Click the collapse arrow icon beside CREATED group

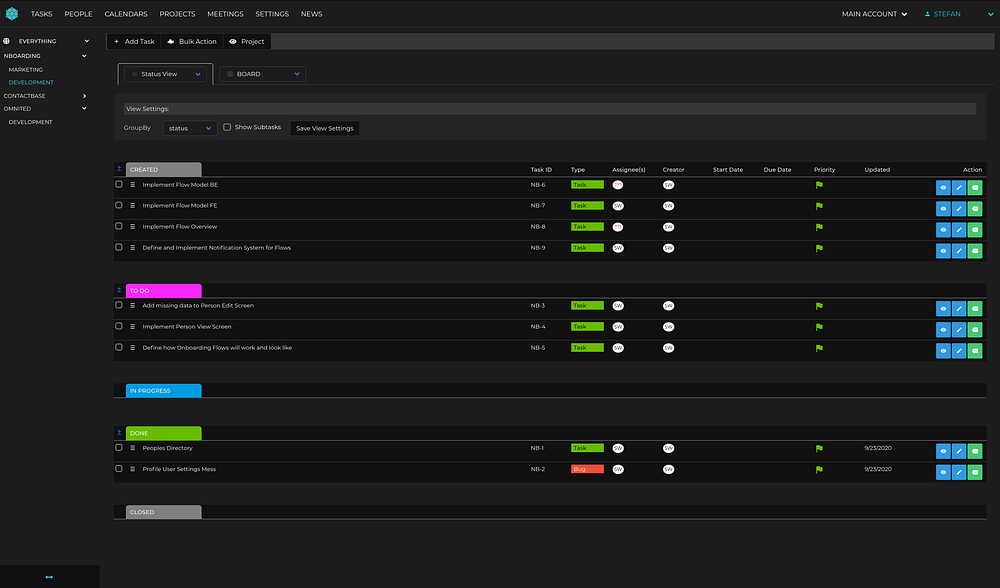point(120,170)
